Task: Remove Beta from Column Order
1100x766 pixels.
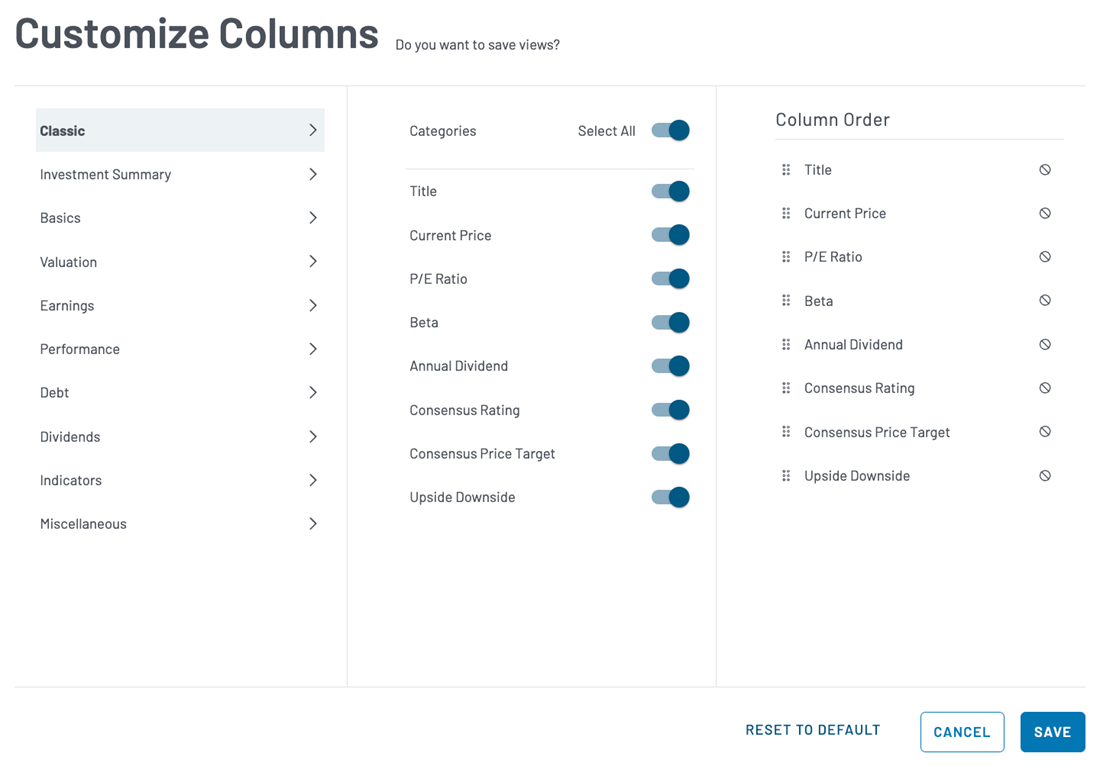Action: pyautogui.click(x=1045, y=300)
